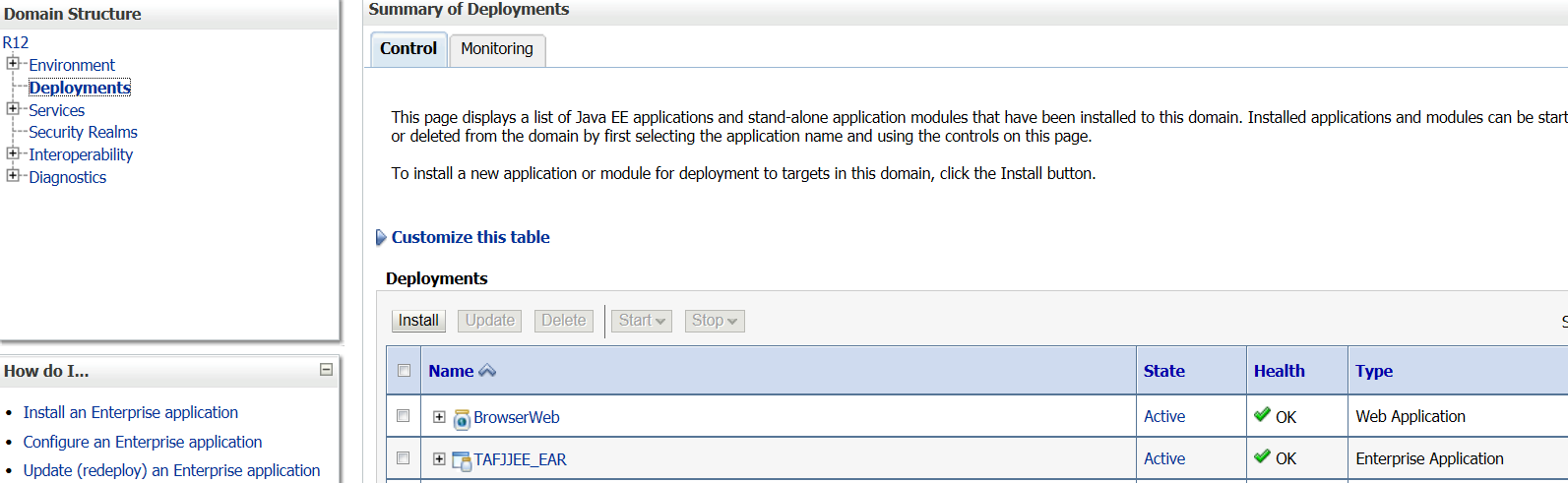The height and width of the screenshot is (483, 1568).
Task: Click the green OK checkmark for BrowserWeb
Action: pyautogui.click(x=1262, y=415)
